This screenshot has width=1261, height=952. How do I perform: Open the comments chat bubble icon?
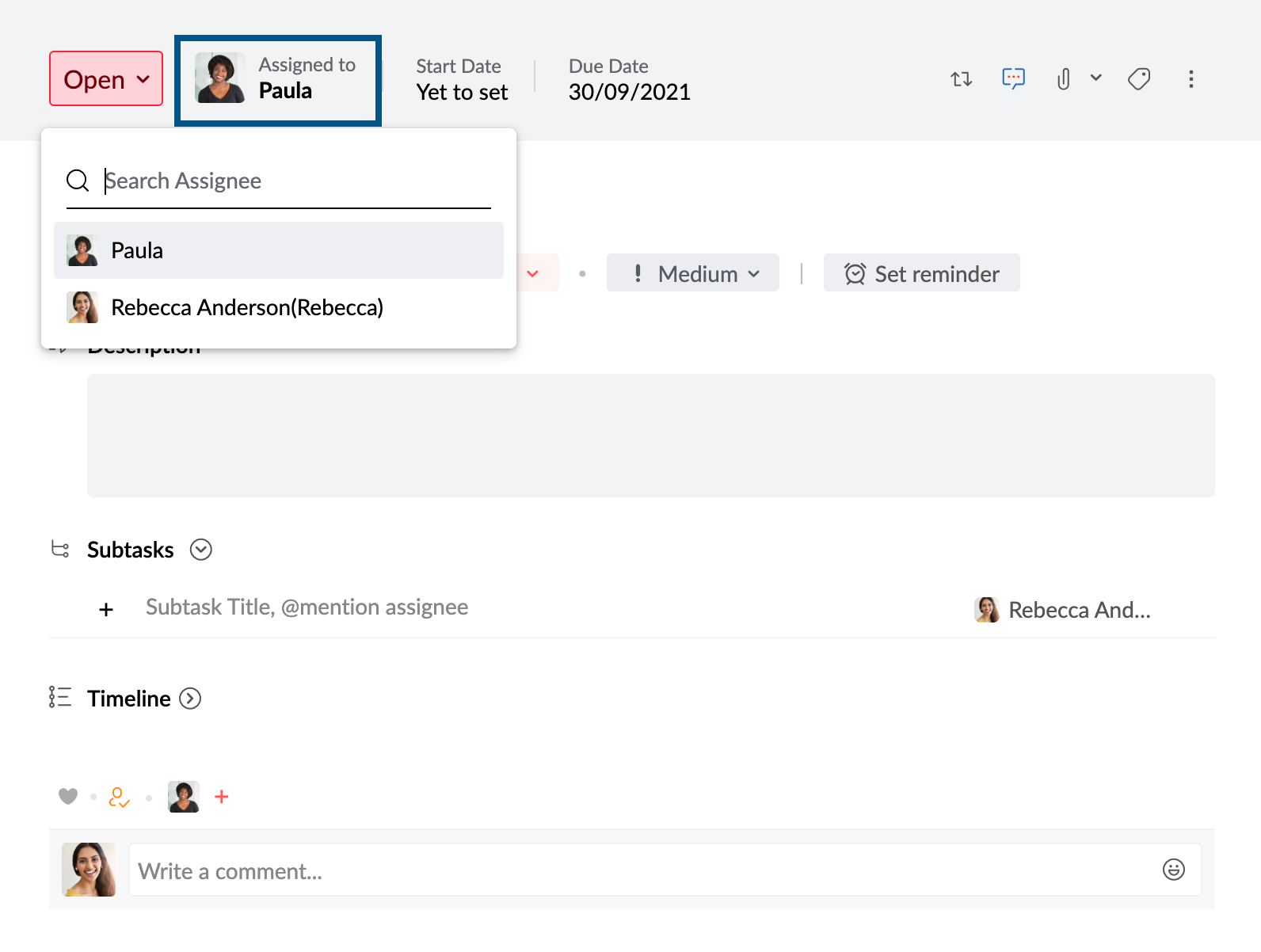pos(1013,78)
